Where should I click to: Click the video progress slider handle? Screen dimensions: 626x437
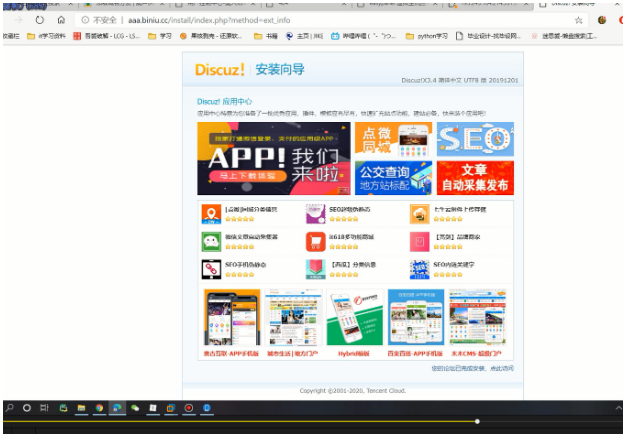coord(477,421)
